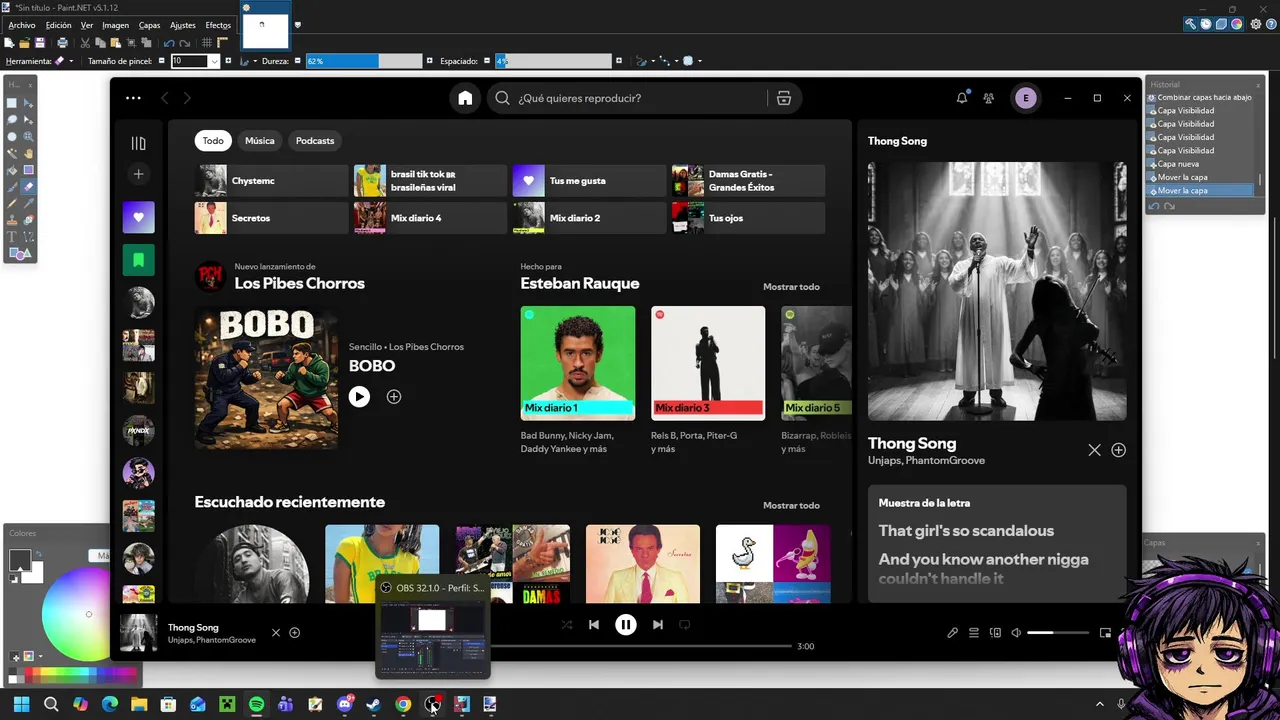Image resolution: width=1280 pixels, height=720 pixels.
Task: Adjust Dureza hardness slider
Action: 364,61
